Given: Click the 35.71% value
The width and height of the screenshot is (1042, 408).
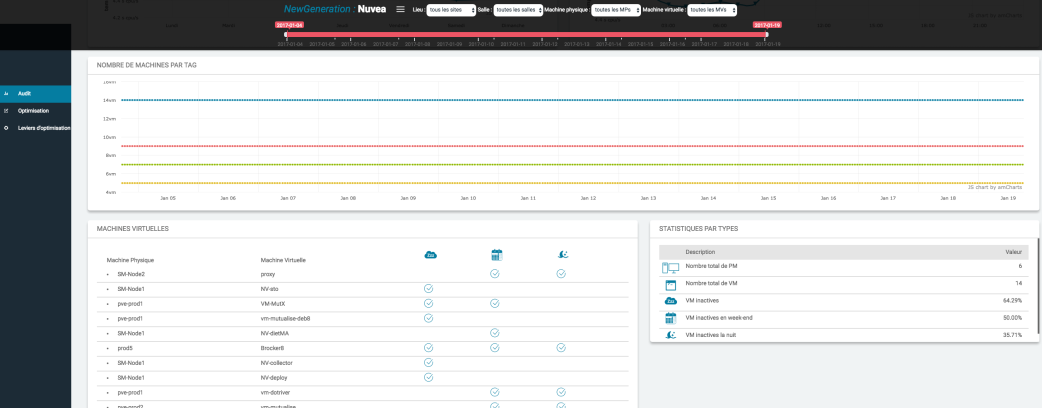Looking at the screenshot, I should tap(1013, 335).
